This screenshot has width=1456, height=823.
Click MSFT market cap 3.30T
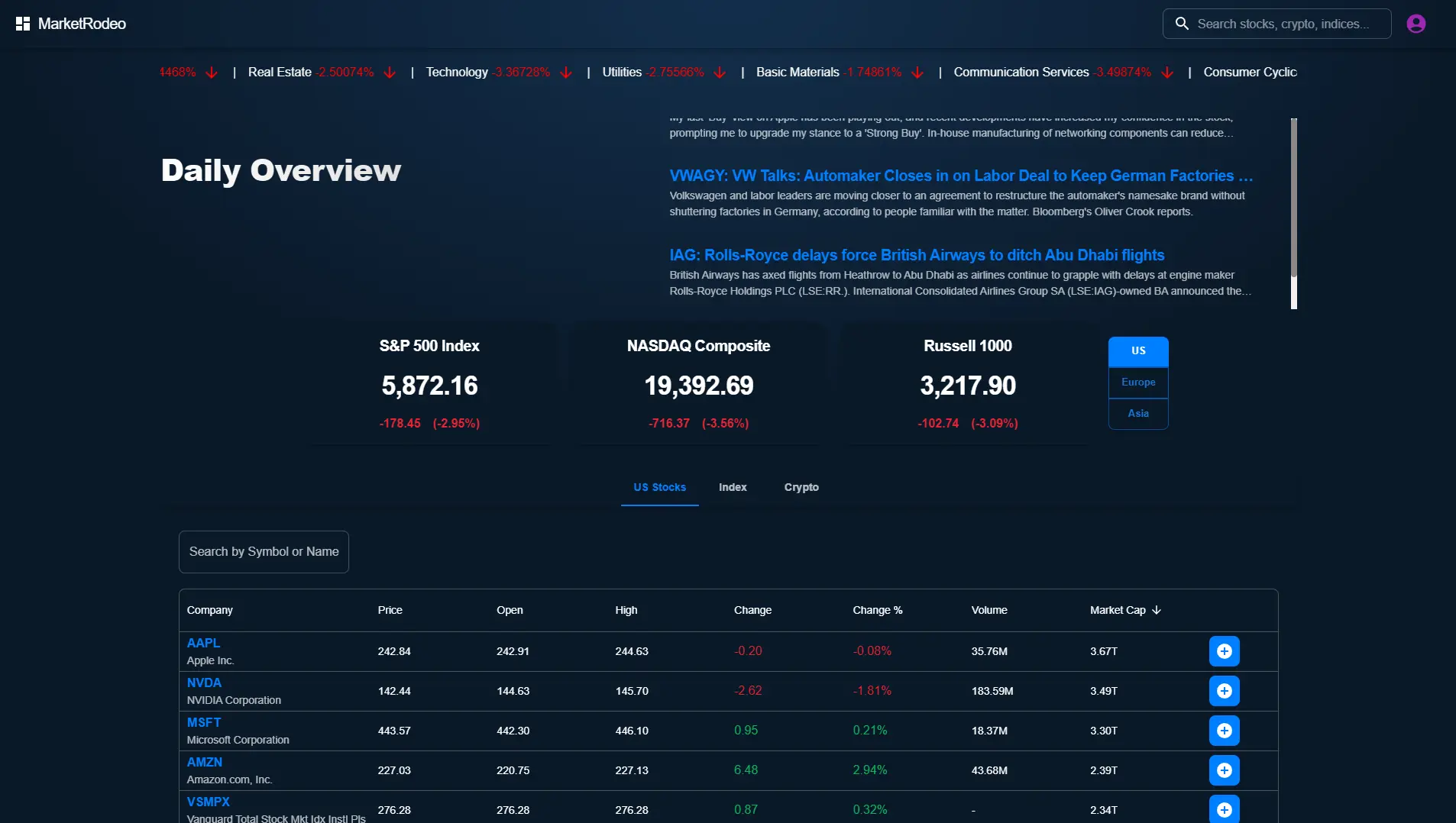click(1104, 731)
